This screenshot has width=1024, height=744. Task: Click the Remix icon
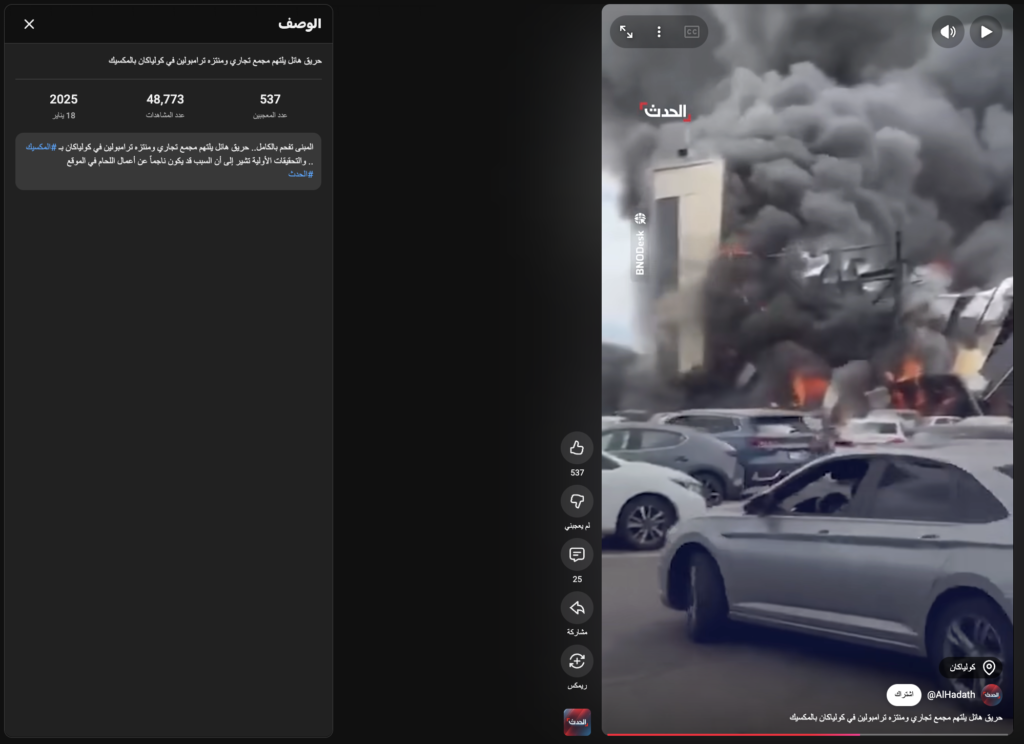click(x=577, y=661)
